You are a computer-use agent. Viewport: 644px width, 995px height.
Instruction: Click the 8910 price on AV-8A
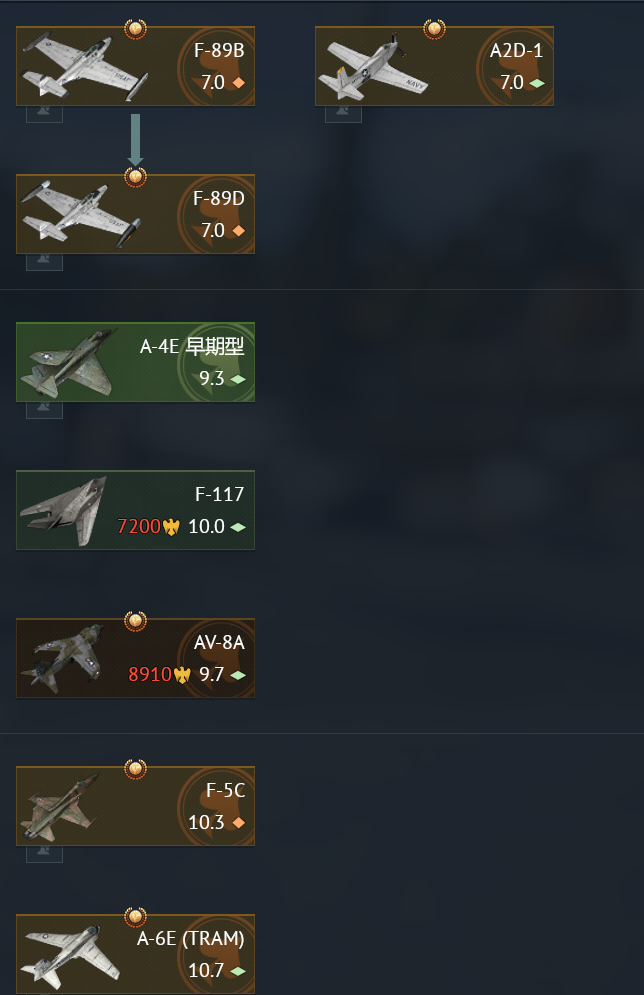[x=150, y=675]
